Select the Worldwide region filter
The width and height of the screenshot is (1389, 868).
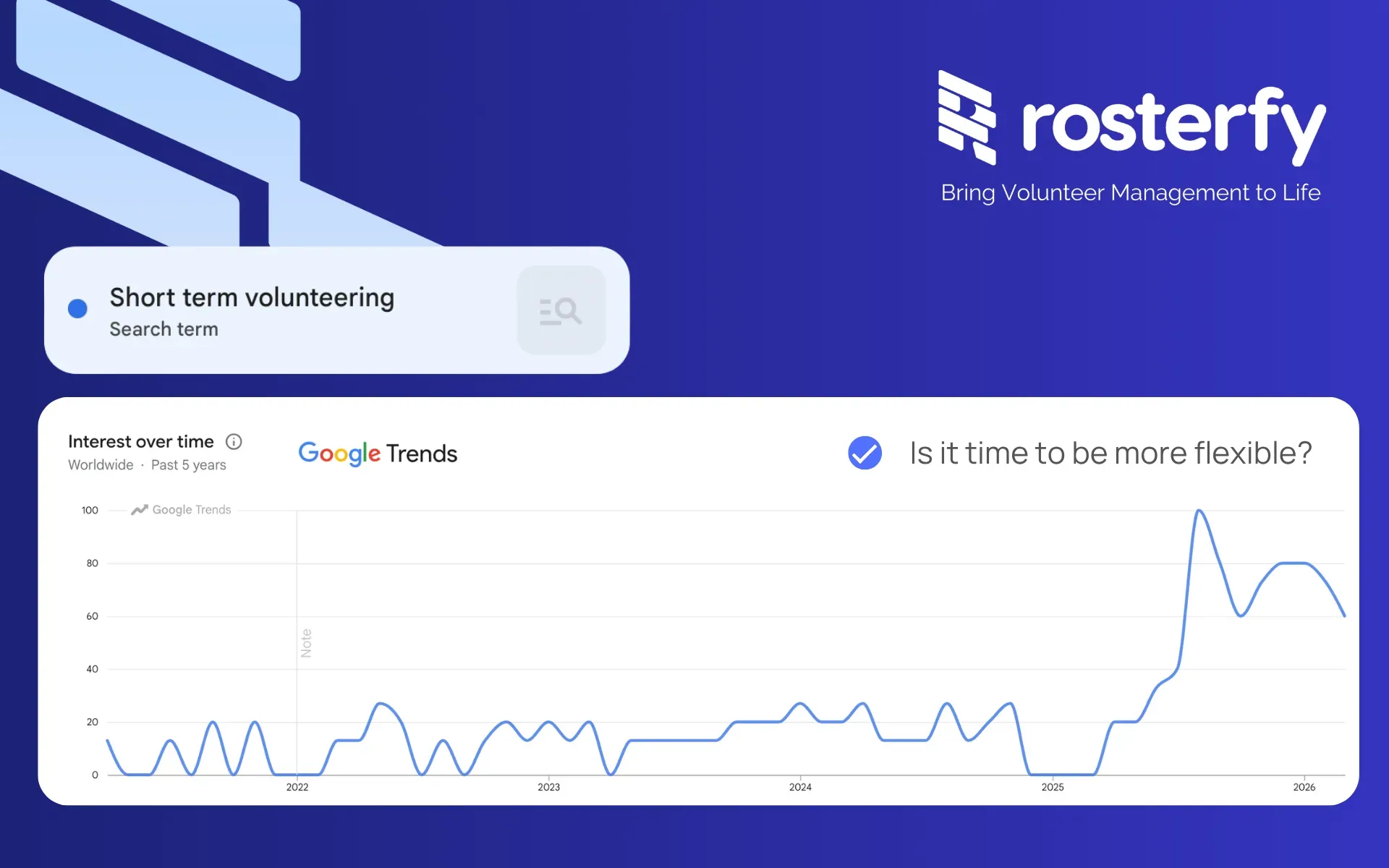(x=101, y=465)
